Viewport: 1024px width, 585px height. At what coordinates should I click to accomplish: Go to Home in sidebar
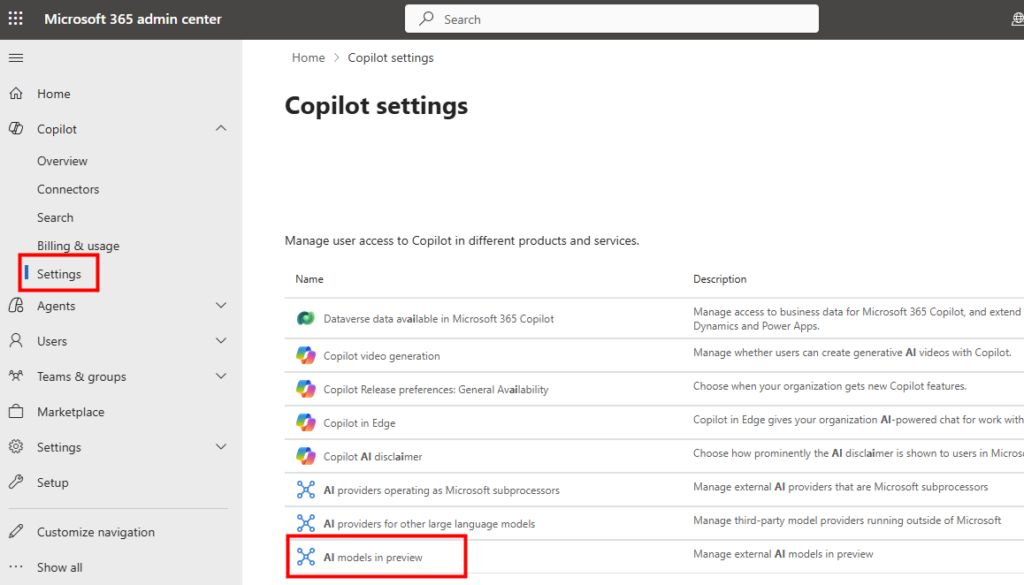[x=54, y=94]
